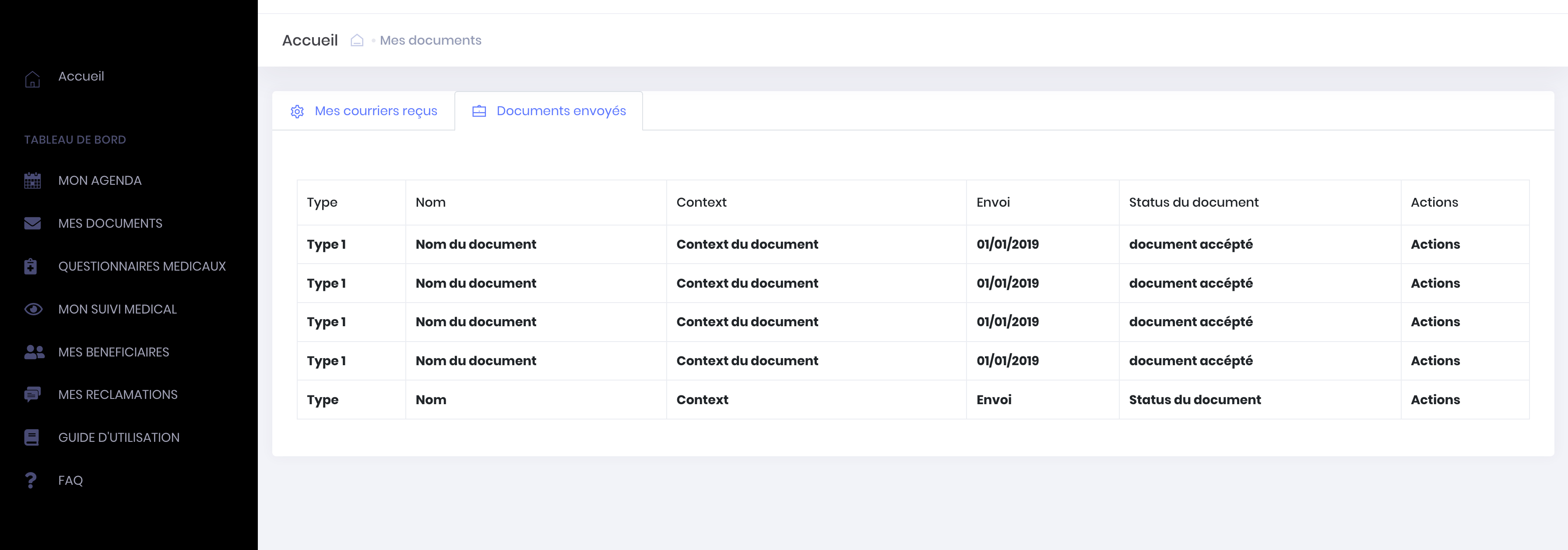The image size is (1568, 550).
Task: Select the Documents envoyés tab
Action: [x=560, y=111]
